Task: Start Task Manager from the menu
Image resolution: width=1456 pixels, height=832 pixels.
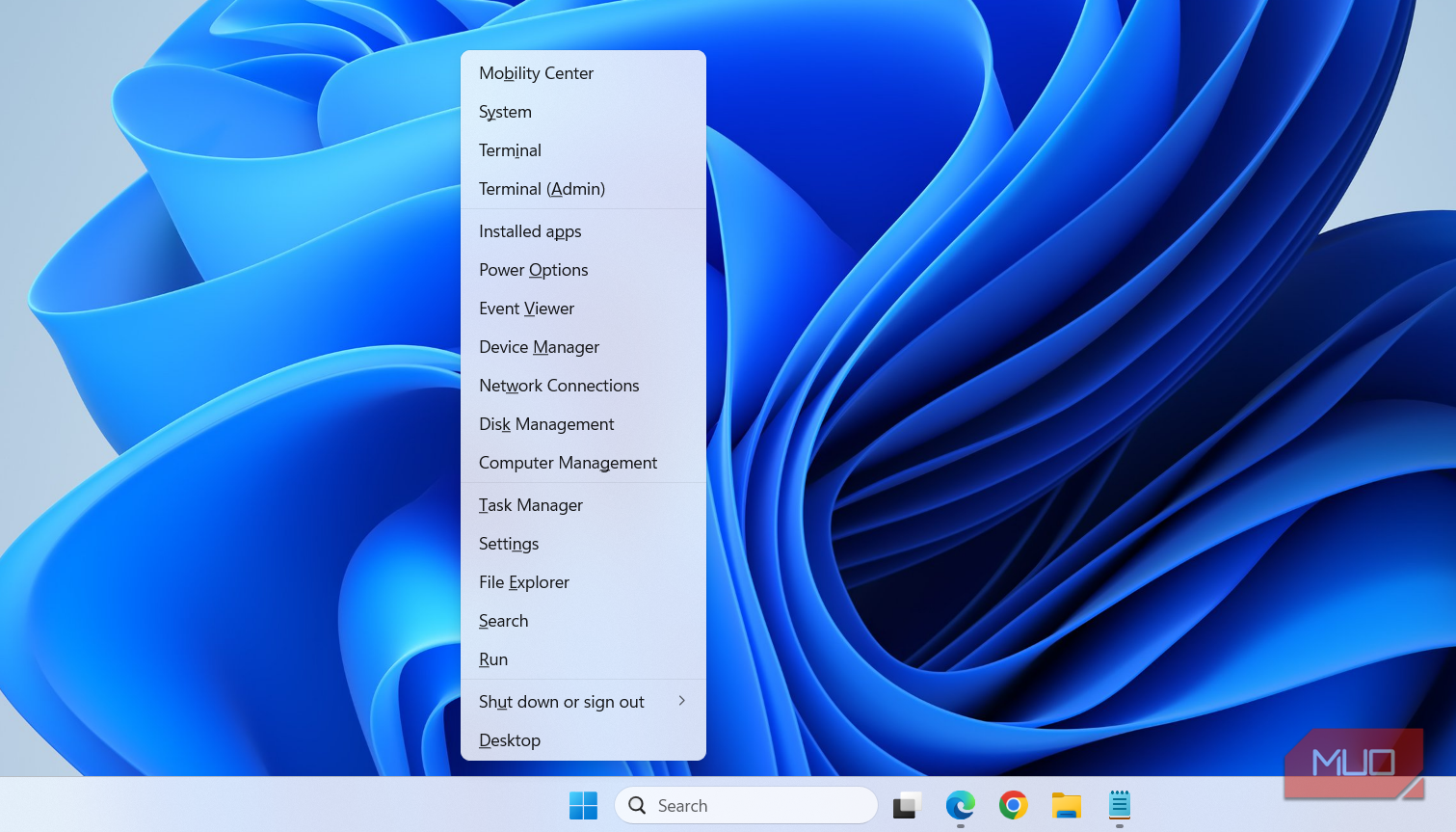Action: coord(583,505)
